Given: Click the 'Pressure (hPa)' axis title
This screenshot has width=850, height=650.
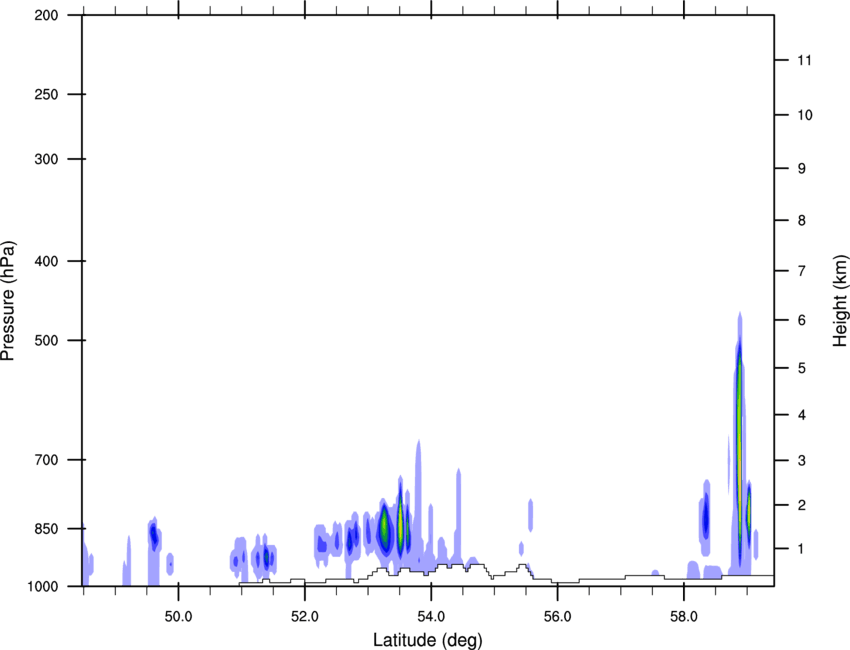Looking at the screenshot, I should tap(8, 301).
